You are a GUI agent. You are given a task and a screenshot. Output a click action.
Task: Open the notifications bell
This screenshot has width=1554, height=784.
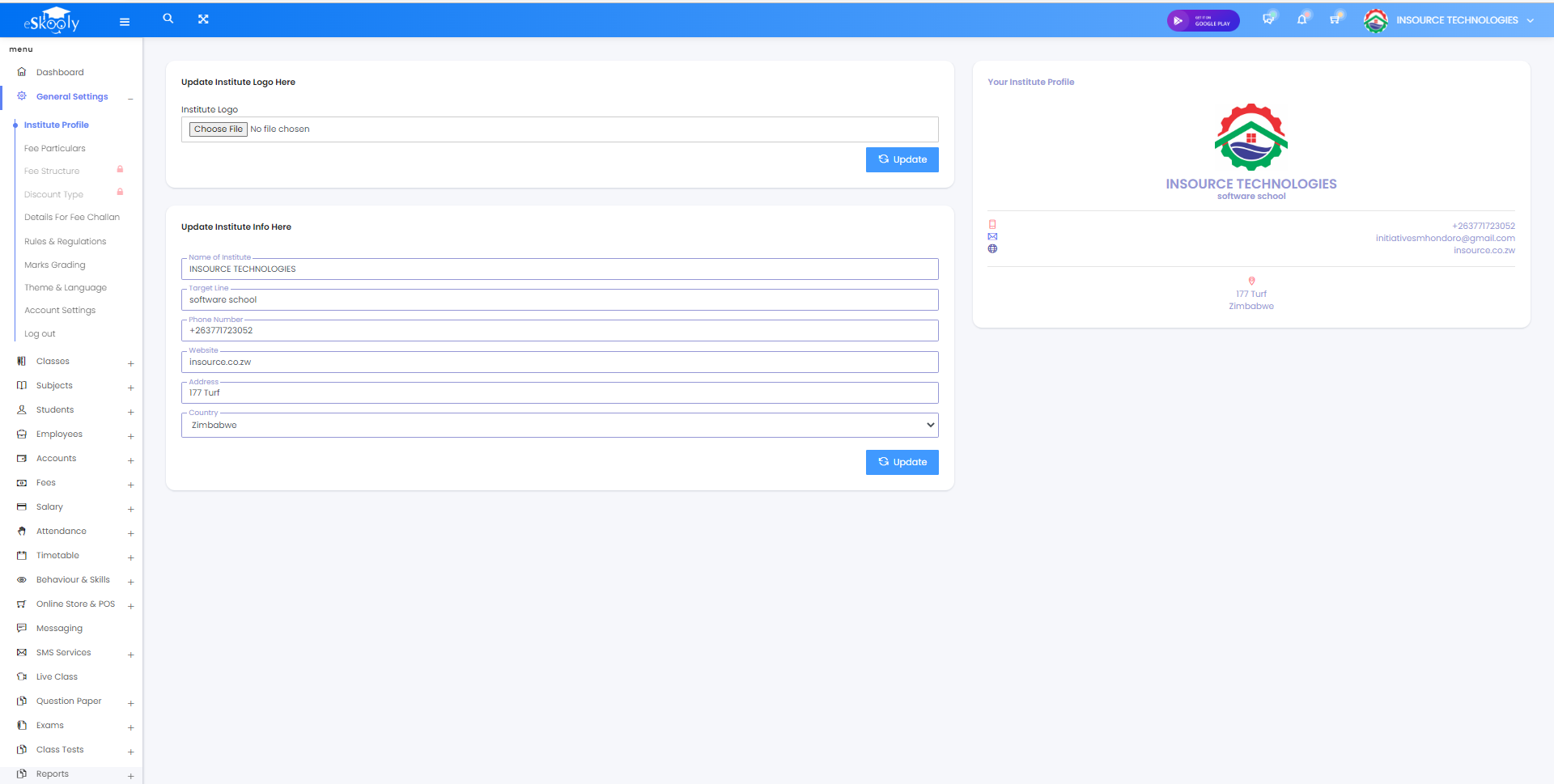(1301, 19)
